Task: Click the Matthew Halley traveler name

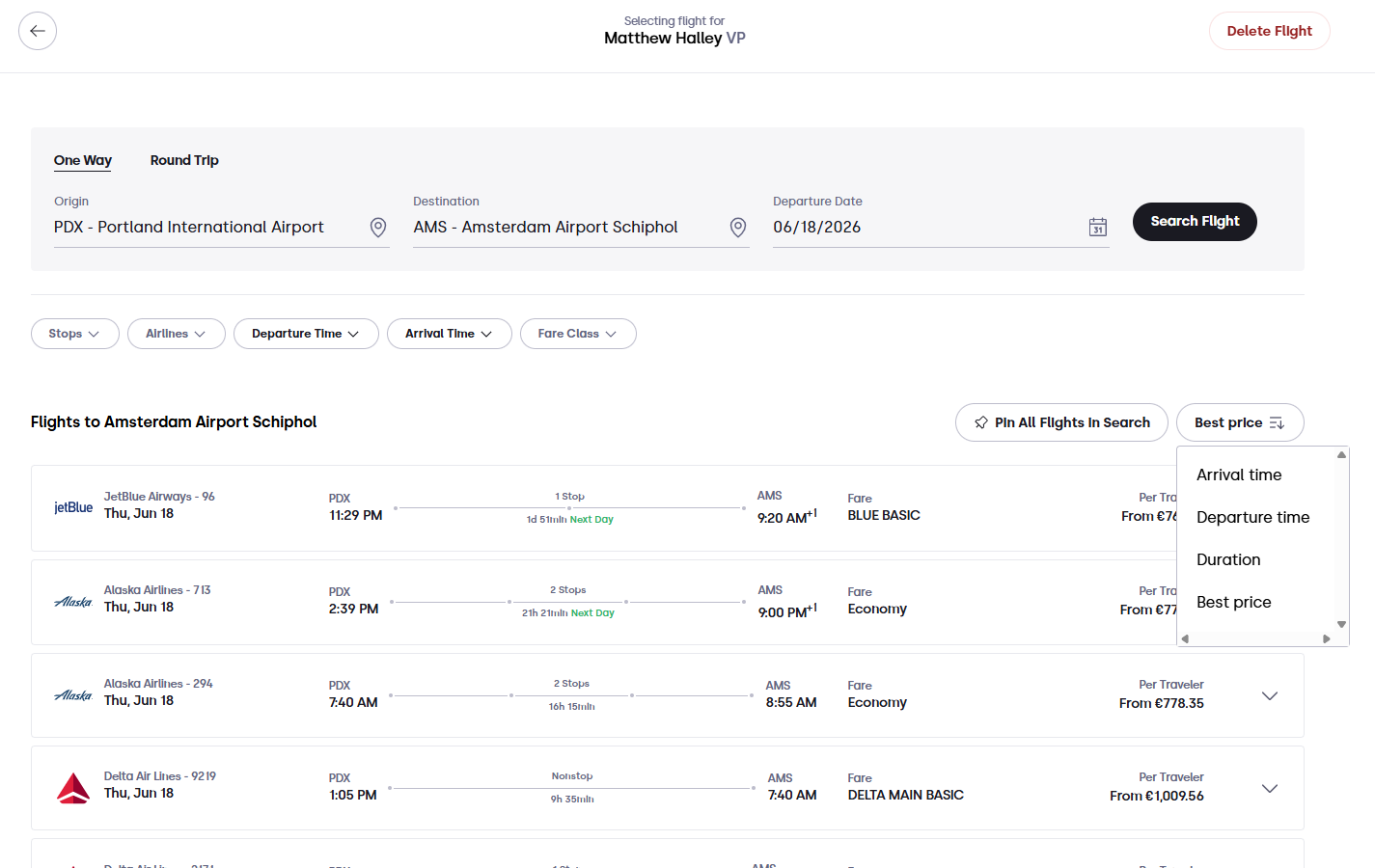Action: pyautogui.click(x=663, y=39)
